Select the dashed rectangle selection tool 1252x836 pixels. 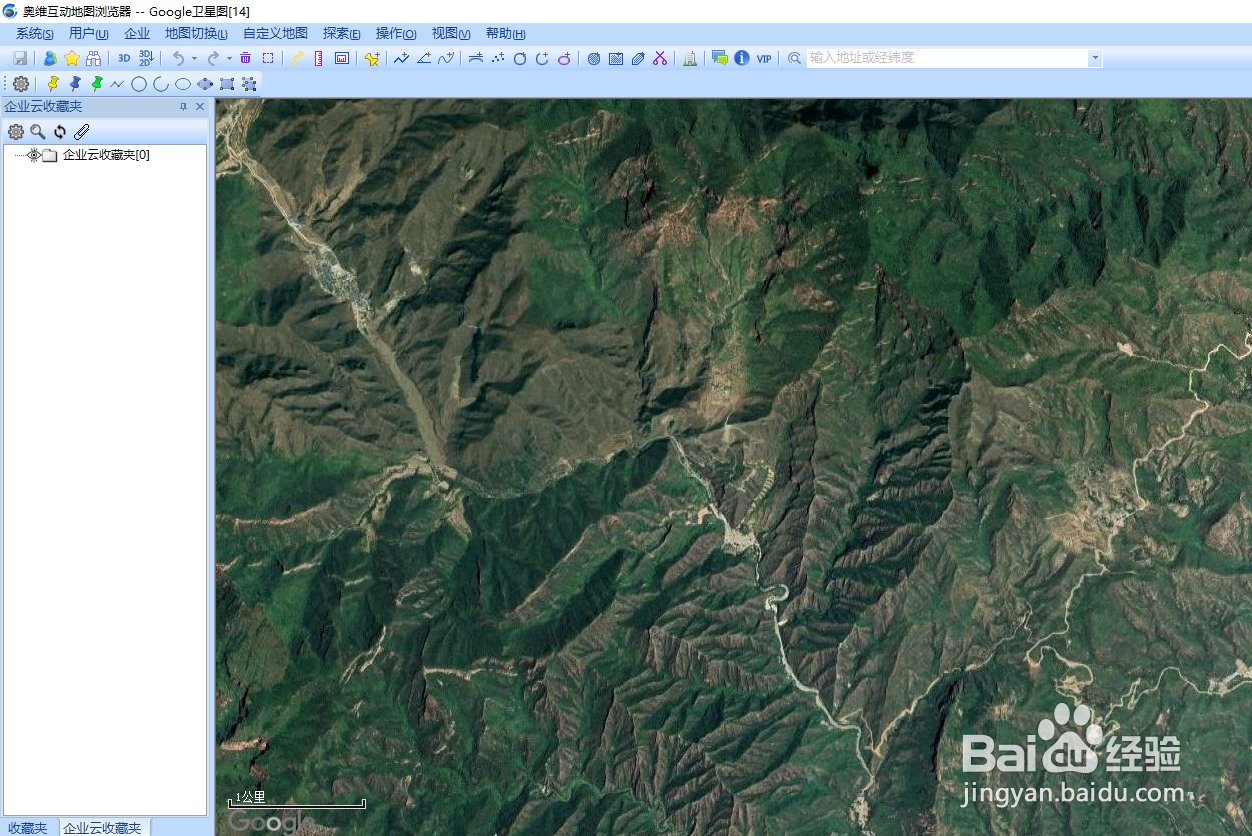pyautogui.click(x=268, y=59)
